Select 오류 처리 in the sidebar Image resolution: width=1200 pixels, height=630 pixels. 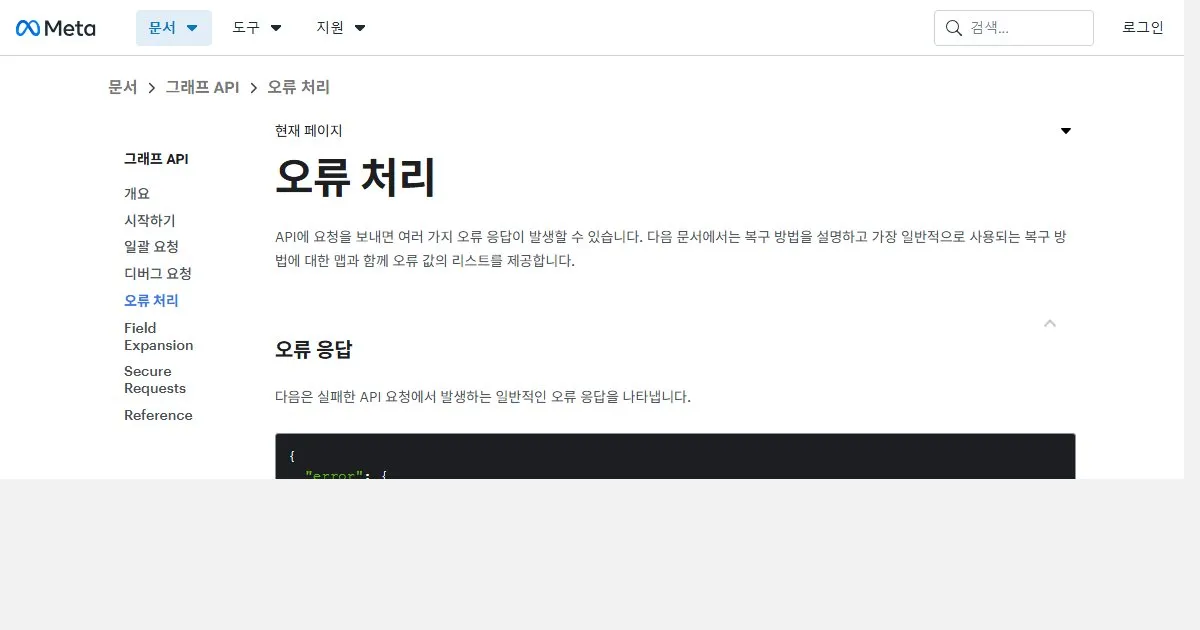[151, 300]
